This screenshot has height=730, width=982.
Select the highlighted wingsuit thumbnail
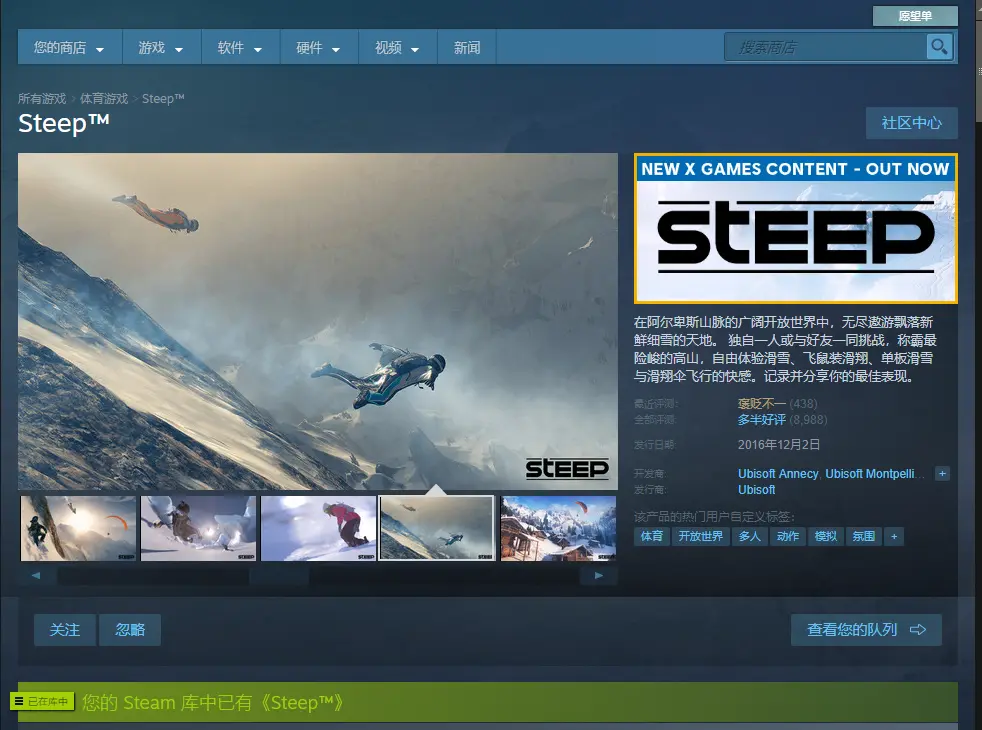pyautogui.click(x=437, y=528)
